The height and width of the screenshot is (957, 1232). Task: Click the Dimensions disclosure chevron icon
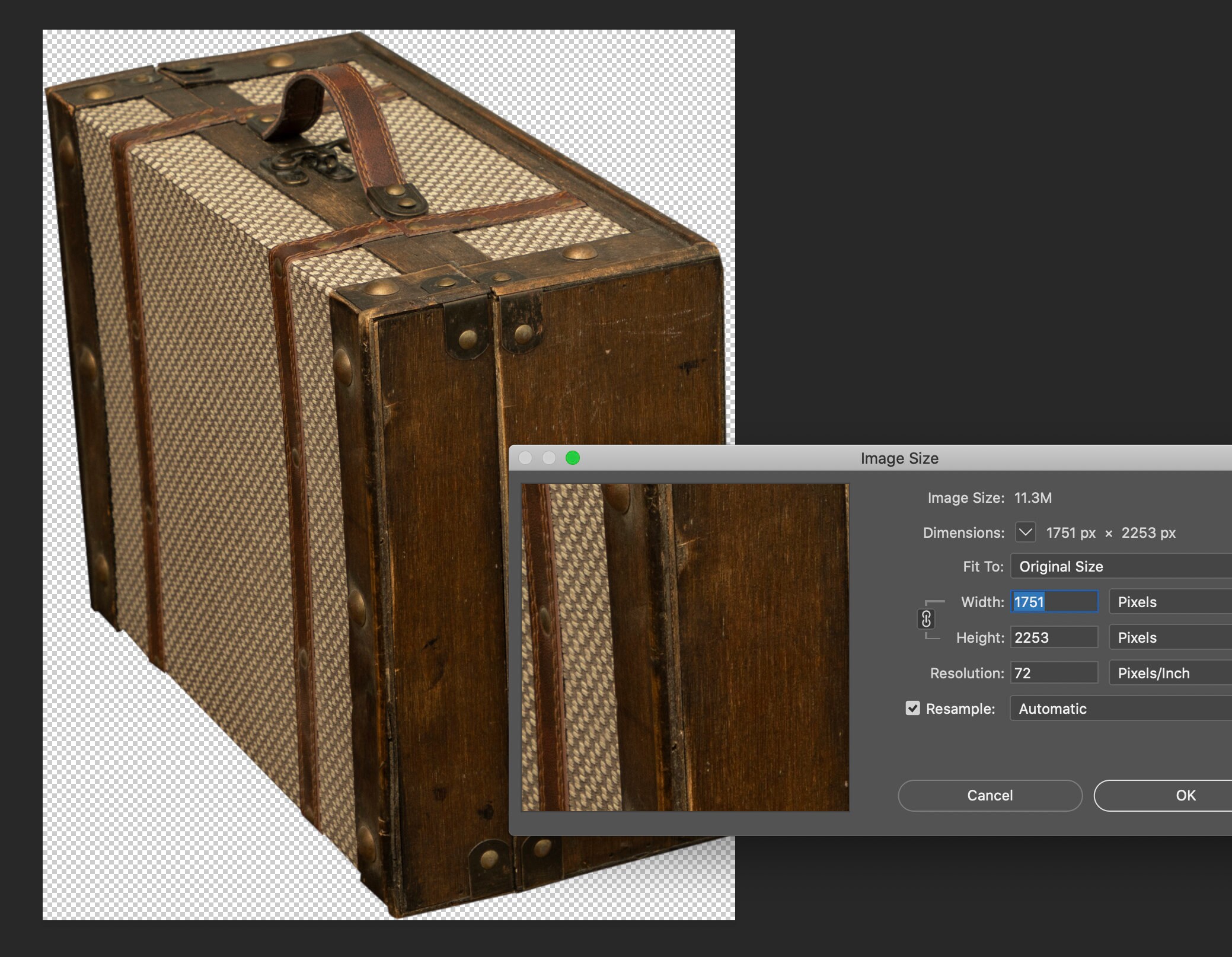(1025, 532)
